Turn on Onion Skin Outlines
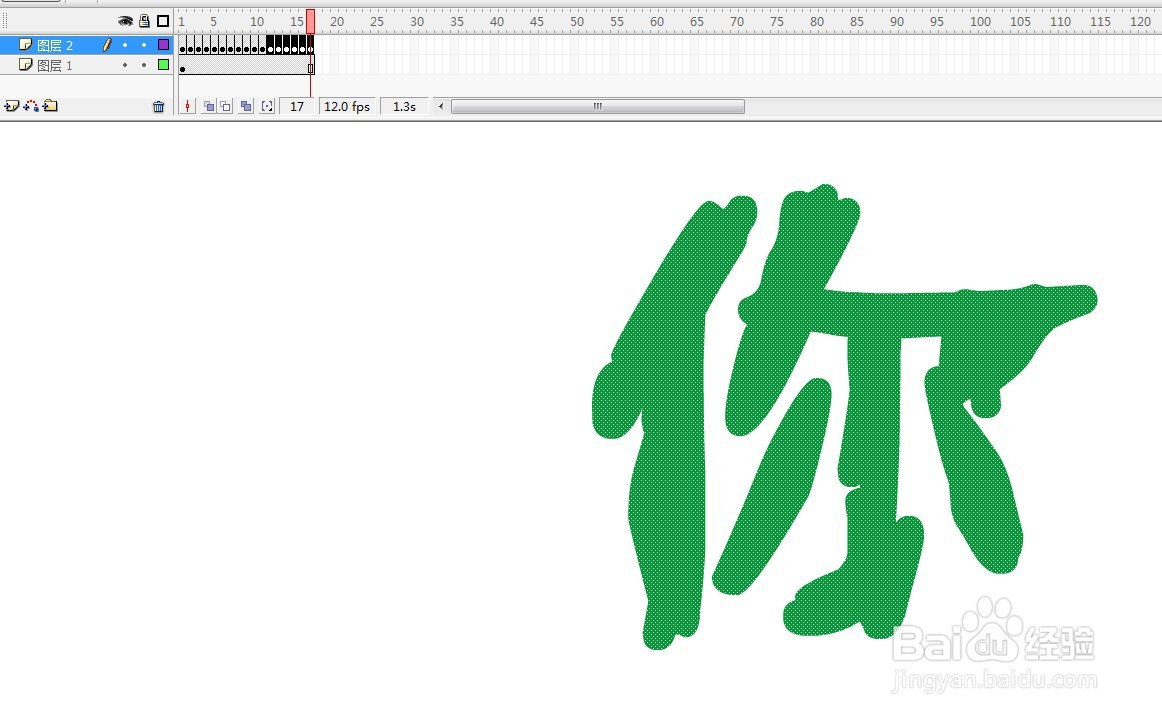 point(224,106)
